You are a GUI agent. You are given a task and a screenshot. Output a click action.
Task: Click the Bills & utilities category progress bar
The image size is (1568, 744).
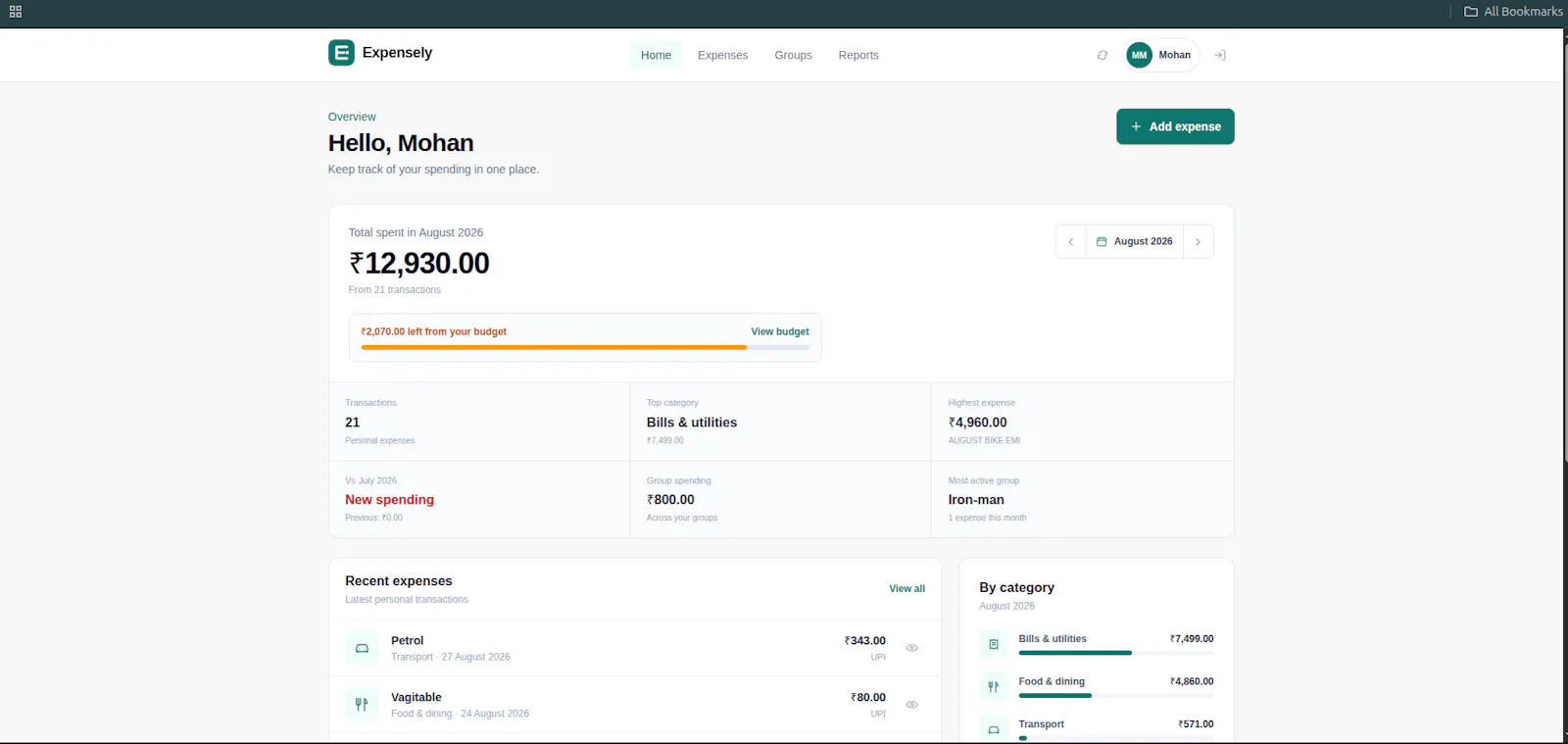(1116, 653)
